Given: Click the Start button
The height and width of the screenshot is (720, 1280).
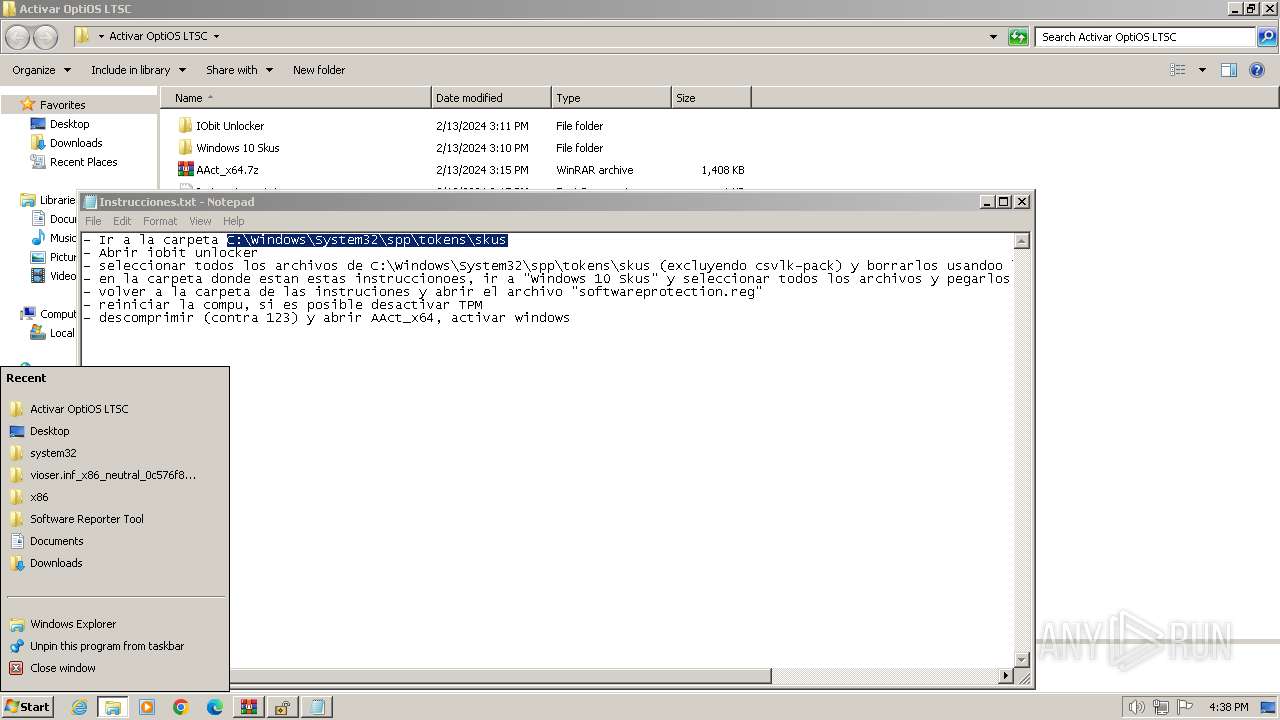Looking at the screenshot, I should 28,707.
